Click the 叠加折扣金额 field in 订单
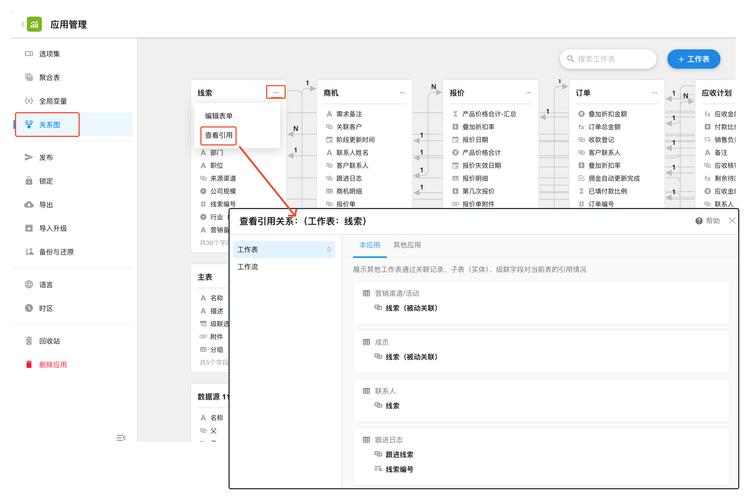 607,114
